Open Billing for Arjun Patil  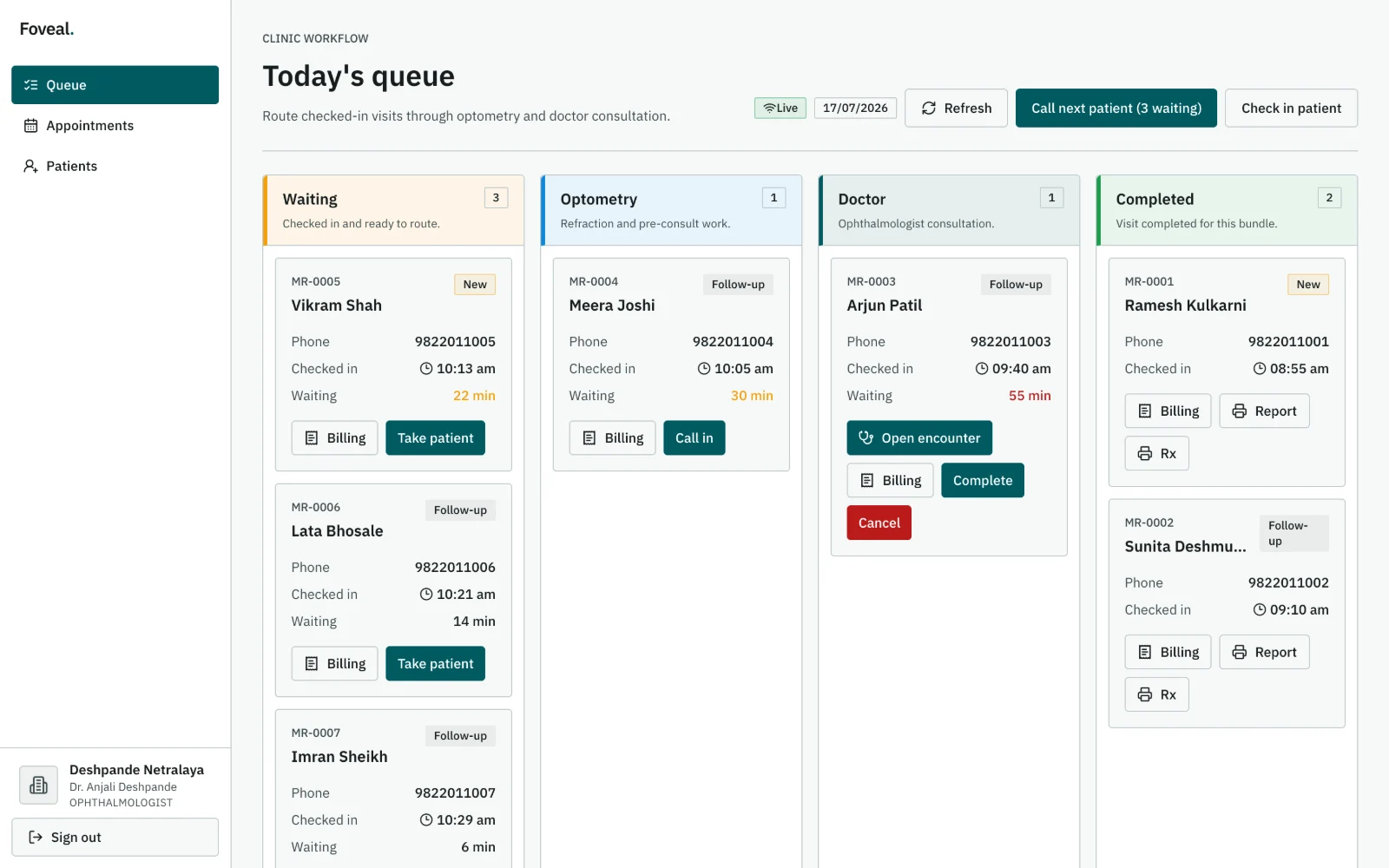pyautogui.click(x=890, y=481)
